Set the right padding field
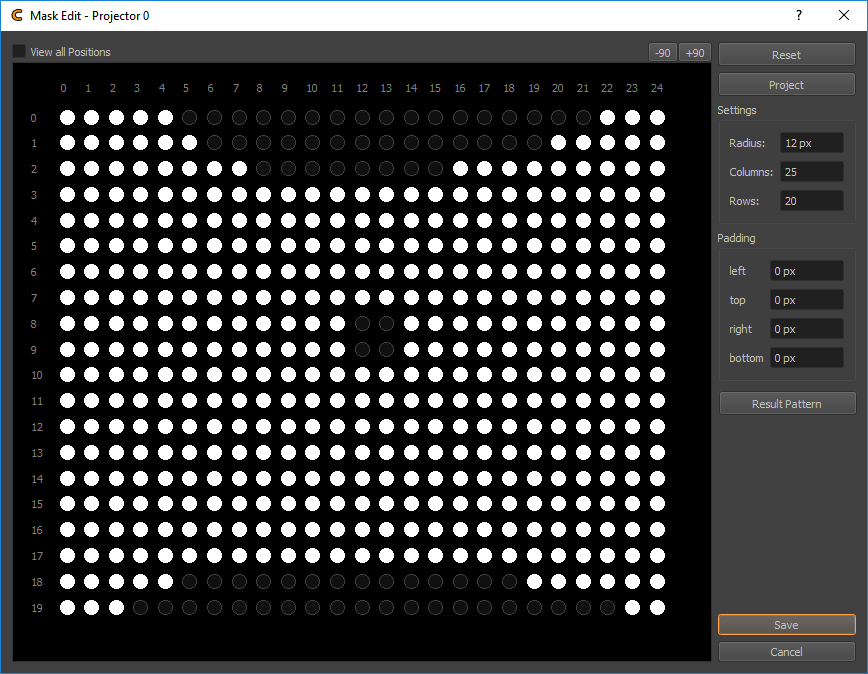868x674 pixels. point(807,329)
